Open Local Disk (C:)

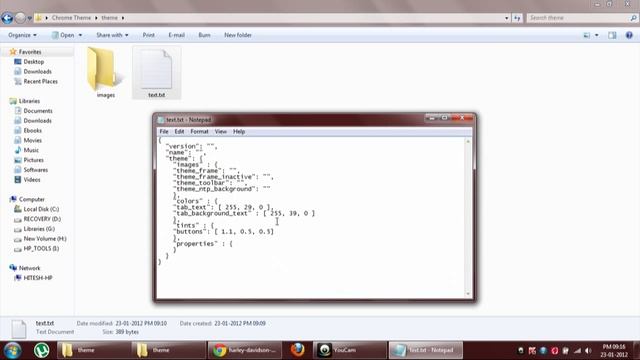coord(41,209)
